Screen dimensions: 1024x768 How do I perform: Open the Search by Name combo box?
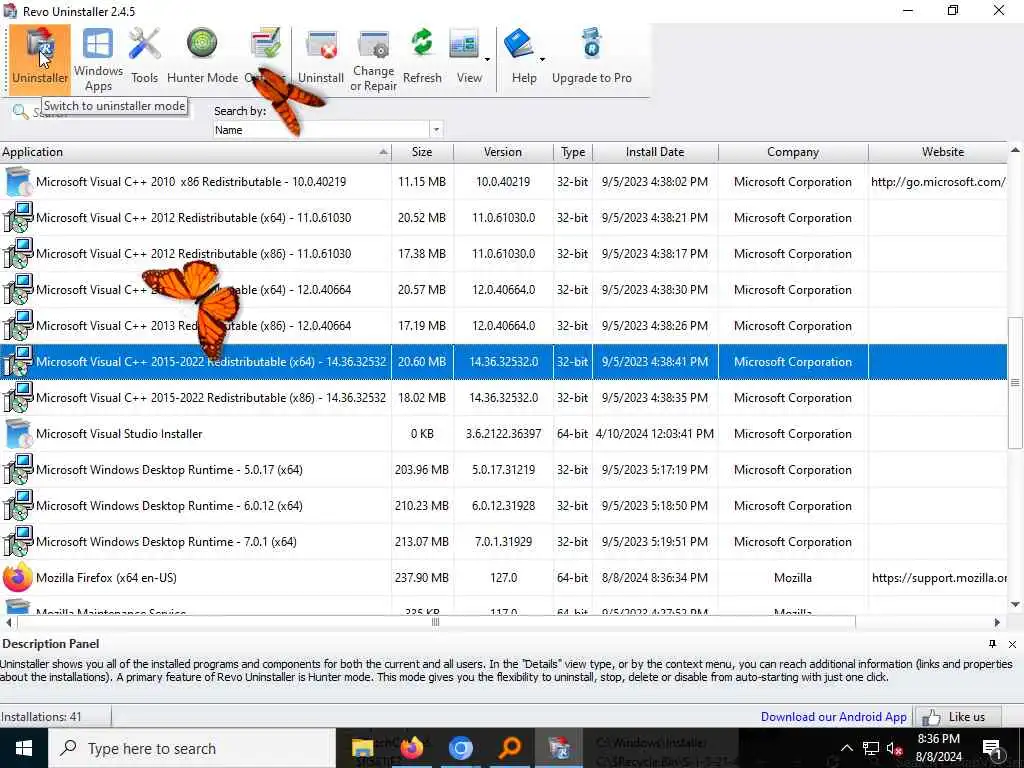328,129
